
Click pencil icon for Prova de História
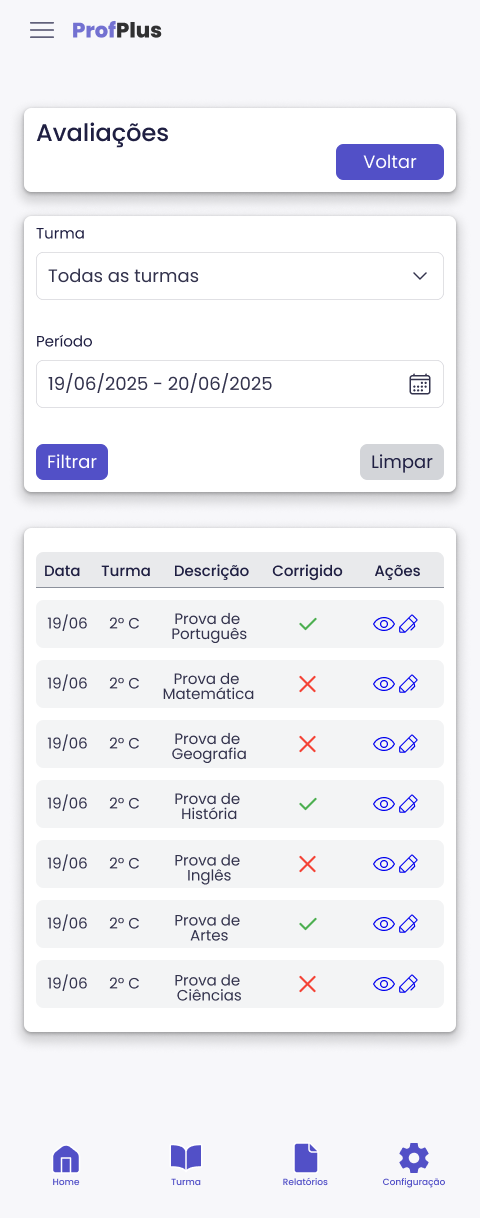click(408, 804)
